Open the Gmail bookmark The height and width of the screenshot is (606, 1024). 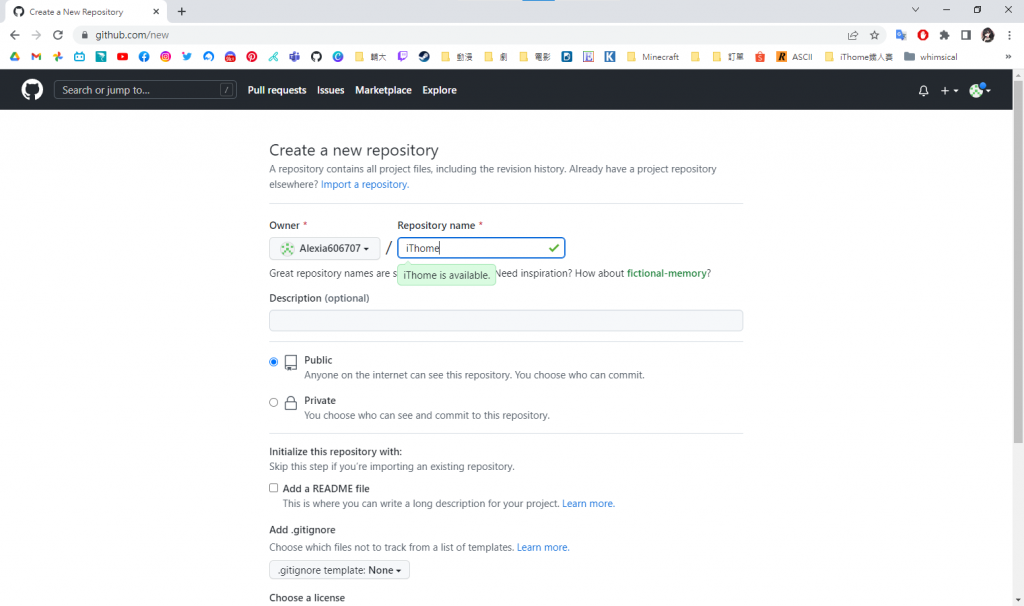pyautogui.click(x=36, y=57)
